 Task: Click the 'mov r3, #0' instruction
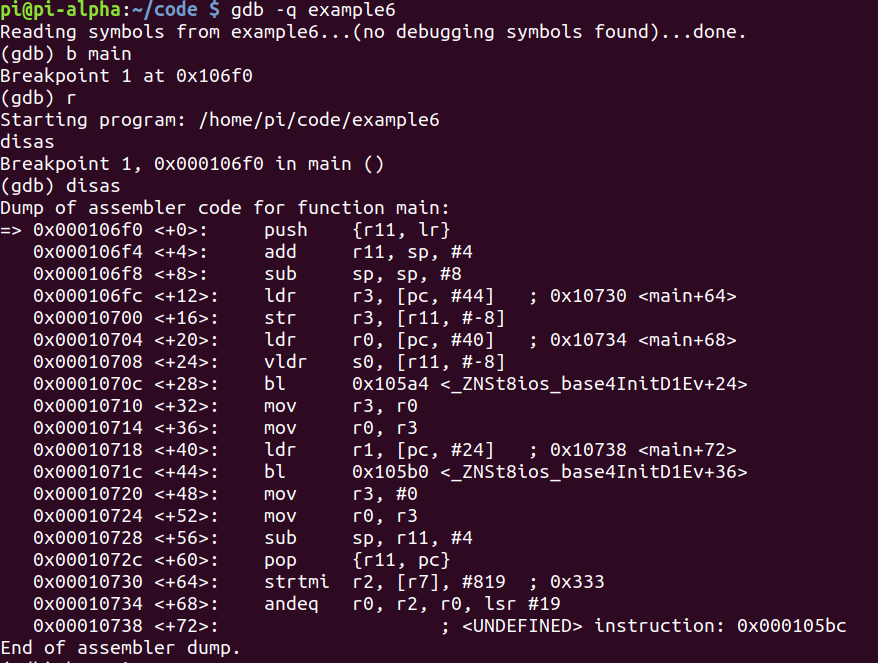[x=340, y=494]
